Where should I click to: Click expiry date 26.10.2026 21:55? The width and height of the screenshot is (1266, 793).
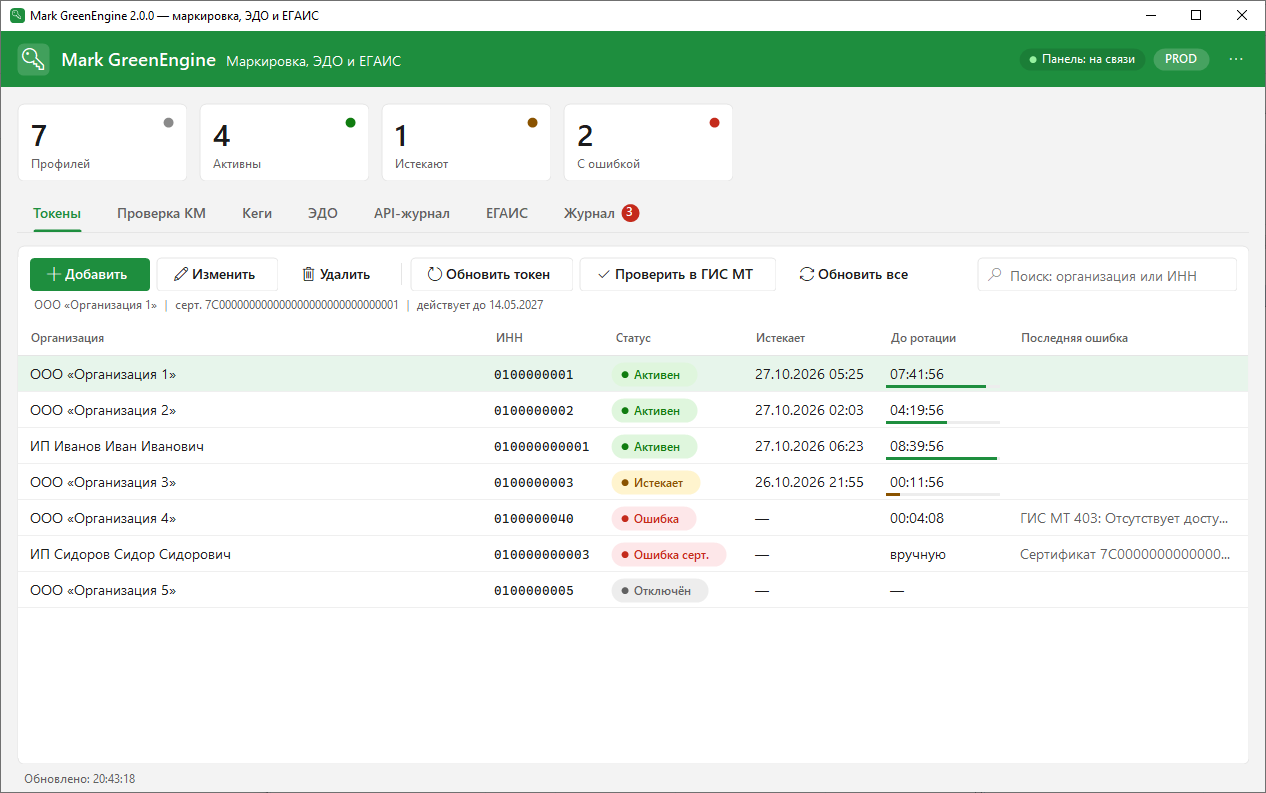[809, 482]
